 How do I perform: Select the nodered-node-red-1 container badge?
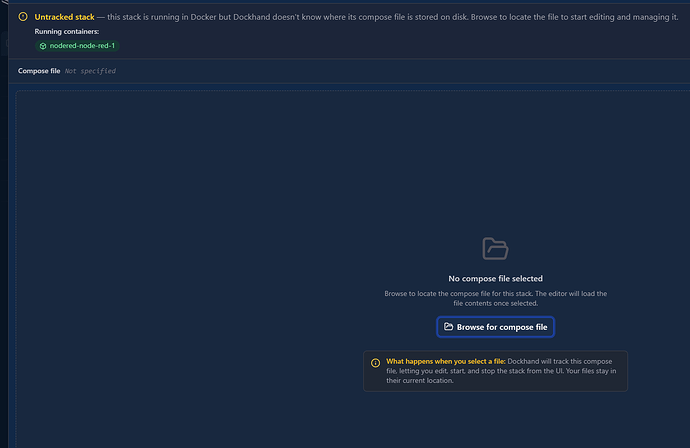[x=77, y=46]
